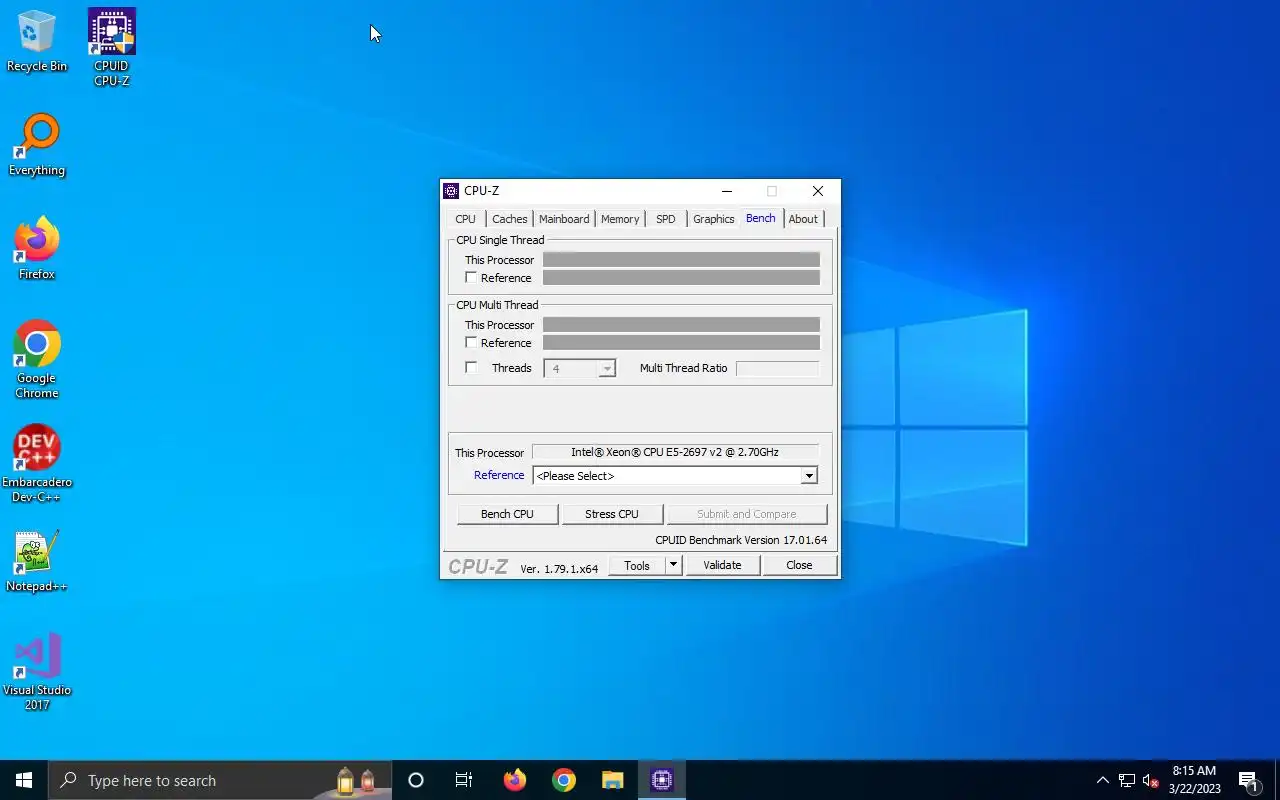Select the Firefox desktop shortcut

(x=37, y=250)
